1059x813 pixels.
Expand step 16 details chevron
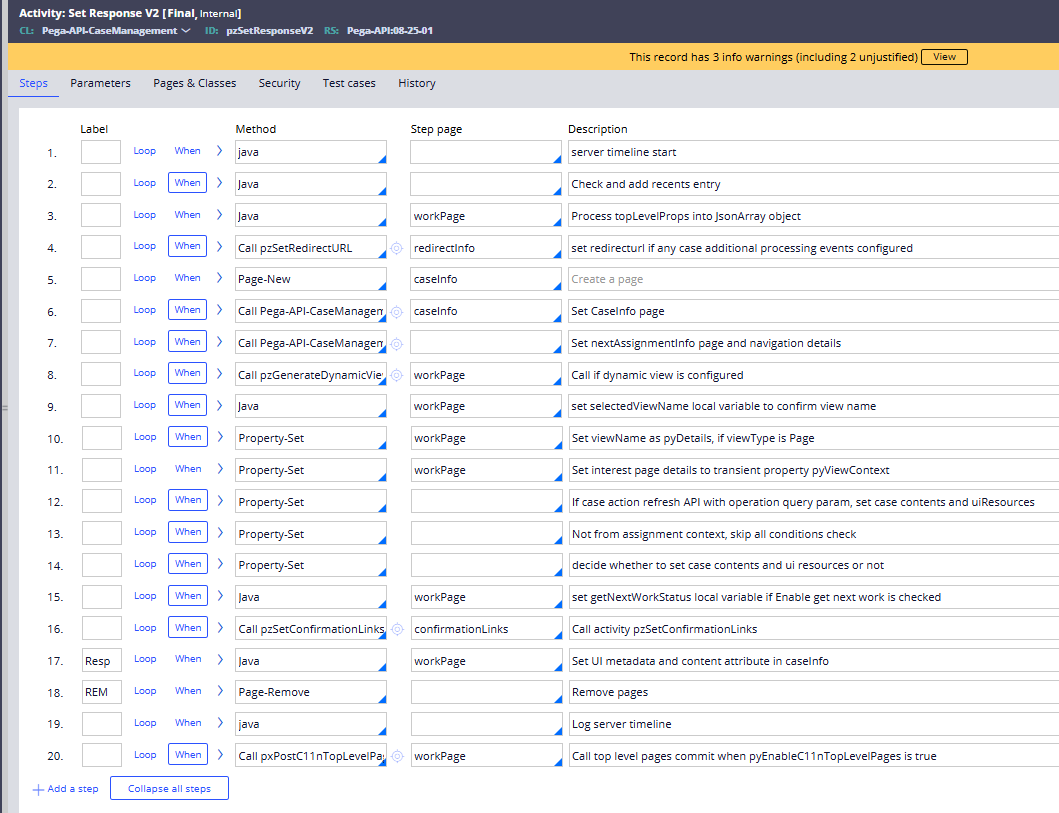click(220, 627)
